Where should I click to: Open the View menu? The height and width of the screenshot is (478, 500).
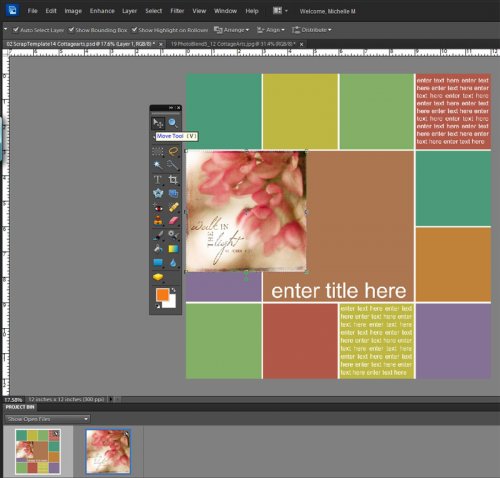pyautogui.click(x=199, y=11)
